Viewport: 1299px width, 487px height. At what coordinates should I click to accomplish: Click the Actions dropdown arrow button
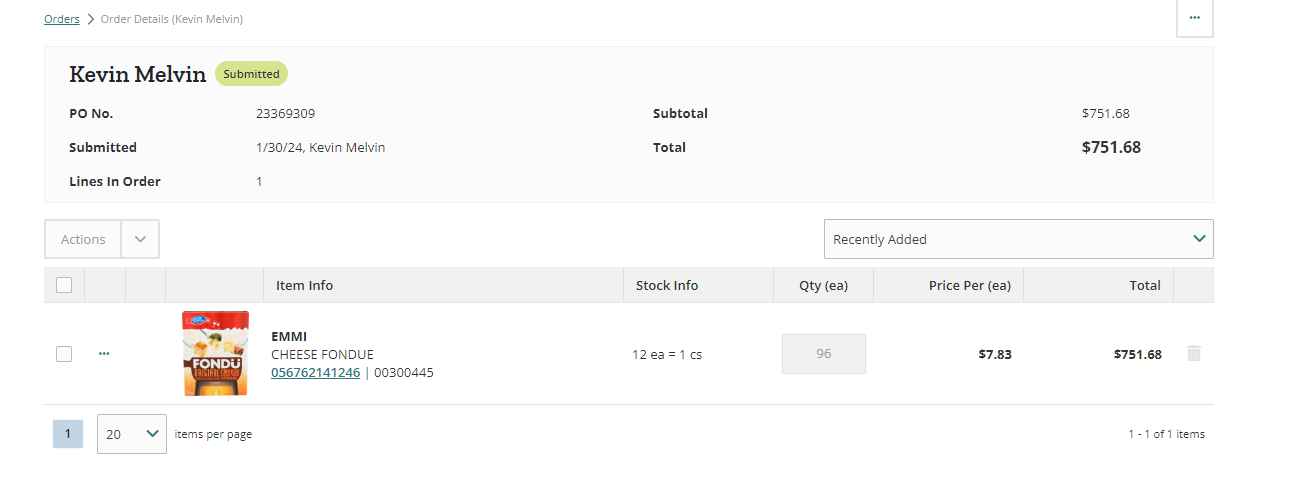pyautogui.click(x=140, y=239)
